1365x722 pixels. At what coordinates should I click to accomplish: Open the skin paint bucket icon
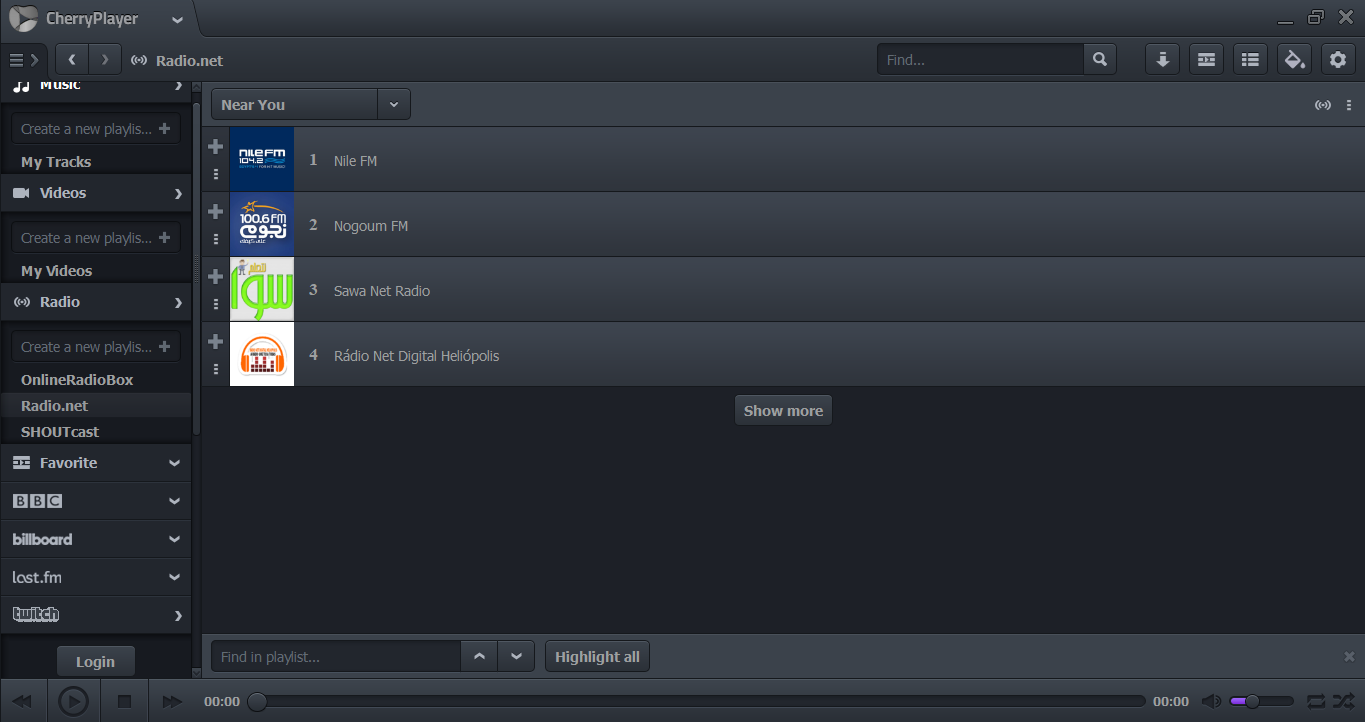(1294, 60)
